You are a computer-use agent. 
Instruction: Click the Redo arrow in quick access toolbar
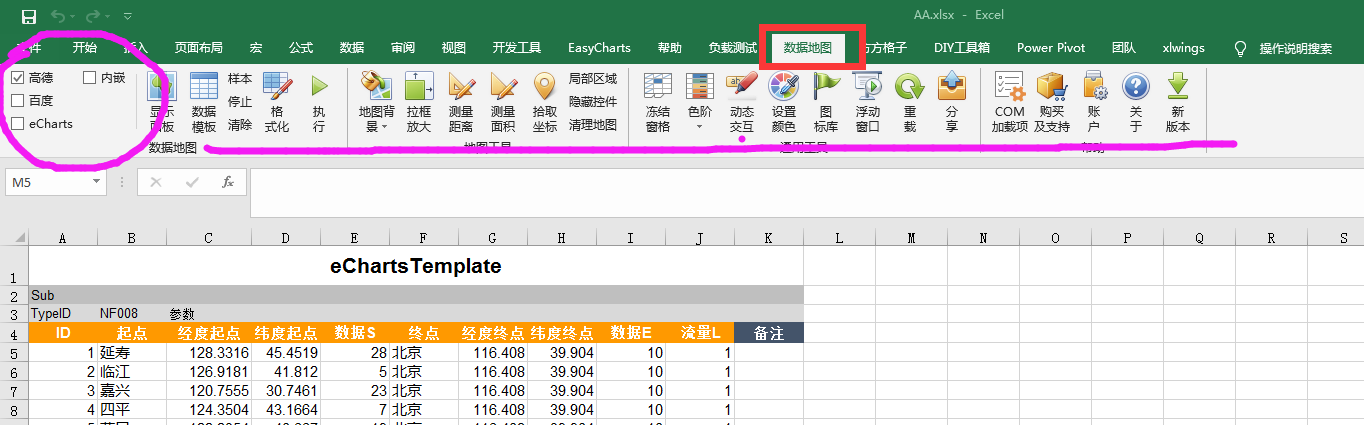tap(93, 16)
